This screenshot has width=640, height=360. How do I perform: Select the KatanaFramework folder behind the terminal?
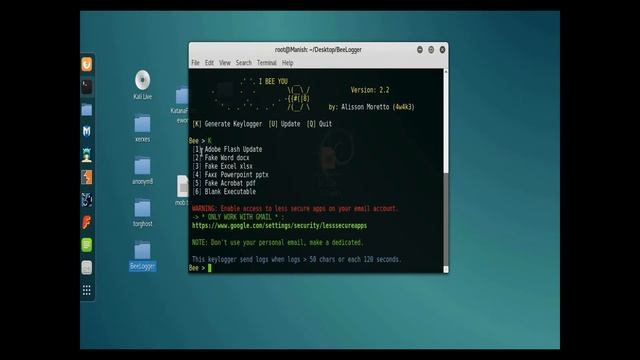point(180,105)
